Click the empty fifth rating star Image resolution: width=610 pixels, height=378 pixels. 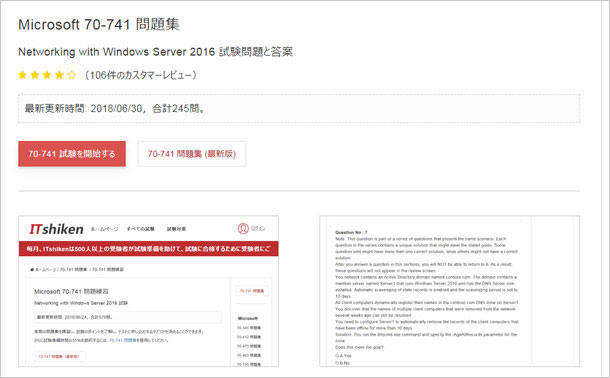point(72,75)
